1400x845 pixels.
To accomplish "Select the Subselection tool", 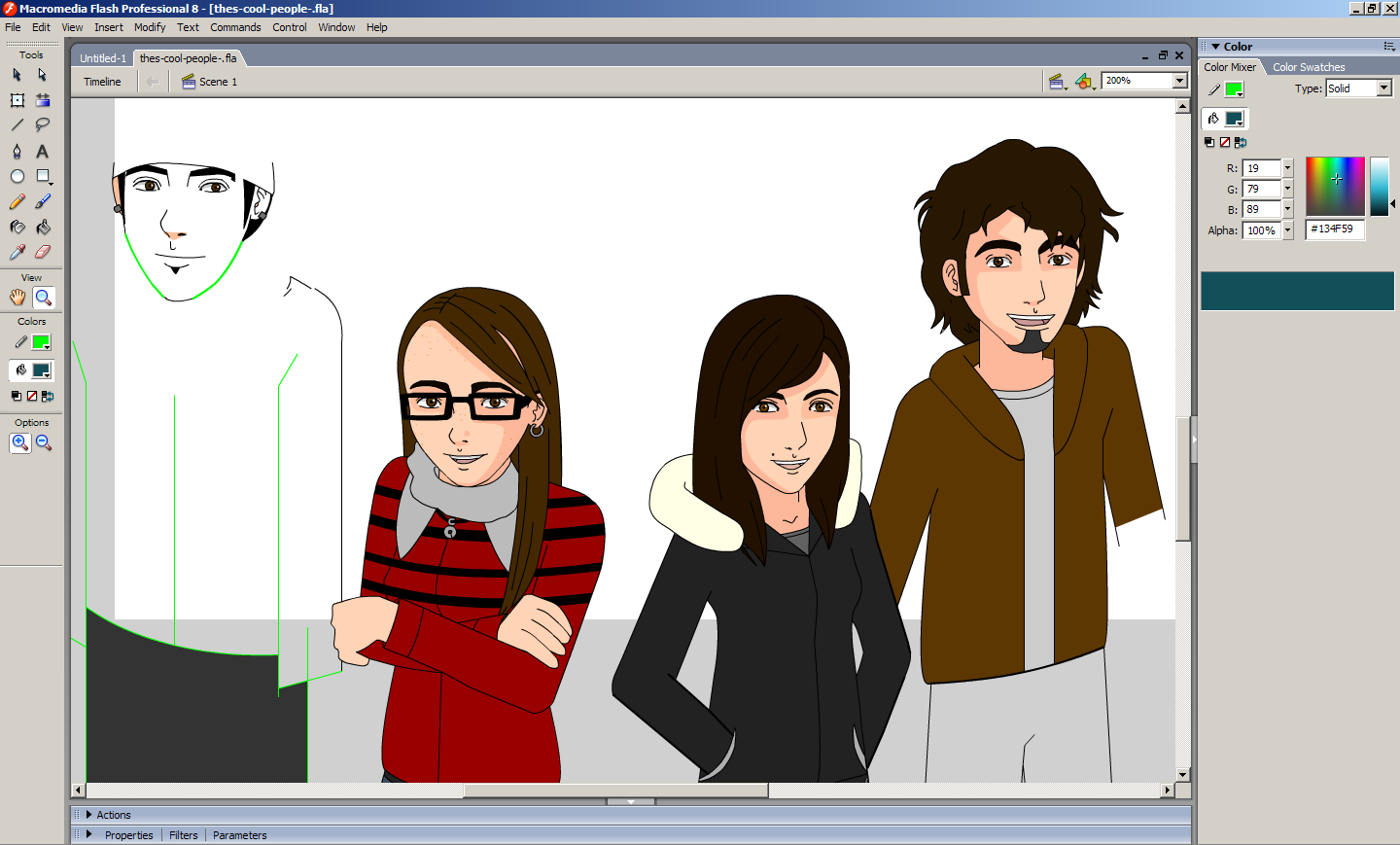I will tap(42, 75).
